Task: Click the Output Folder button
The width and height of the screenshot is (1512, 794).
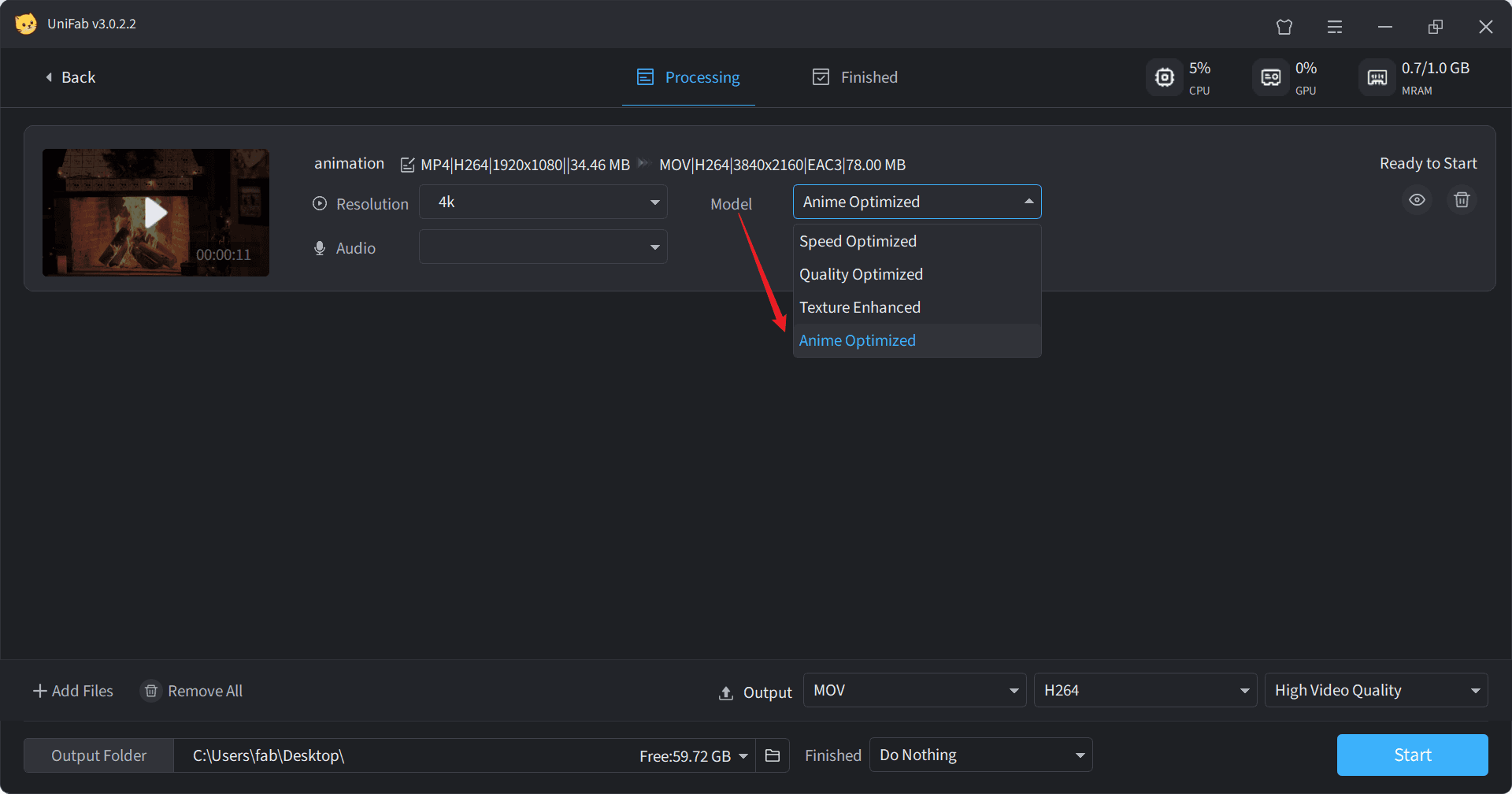Action: pos(98,755)
